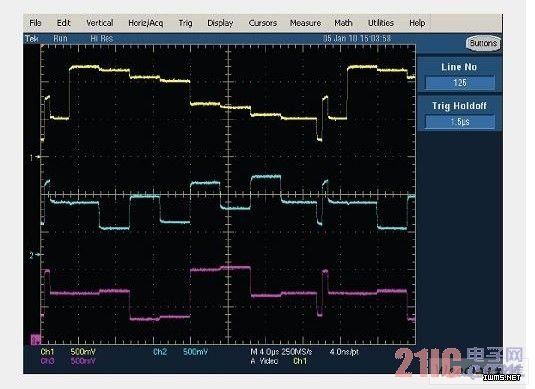535x389 pixels.
Task: Open the Cursors menu
Action: pos(263,23)
